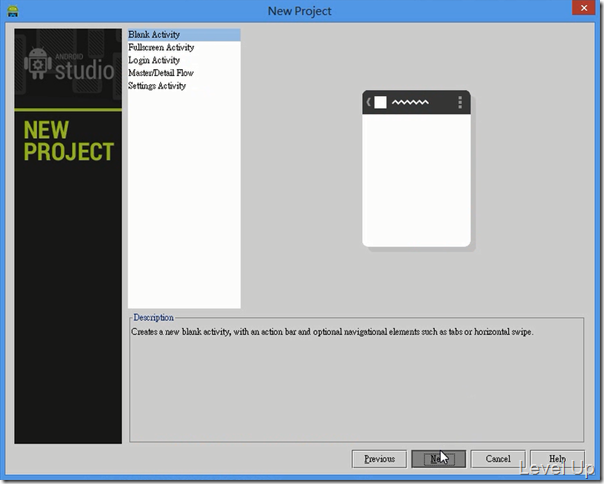This screenshot has width=604, height=484.
Task: Click the blank activity preview thumbnail
Action: tap(416, 169)
